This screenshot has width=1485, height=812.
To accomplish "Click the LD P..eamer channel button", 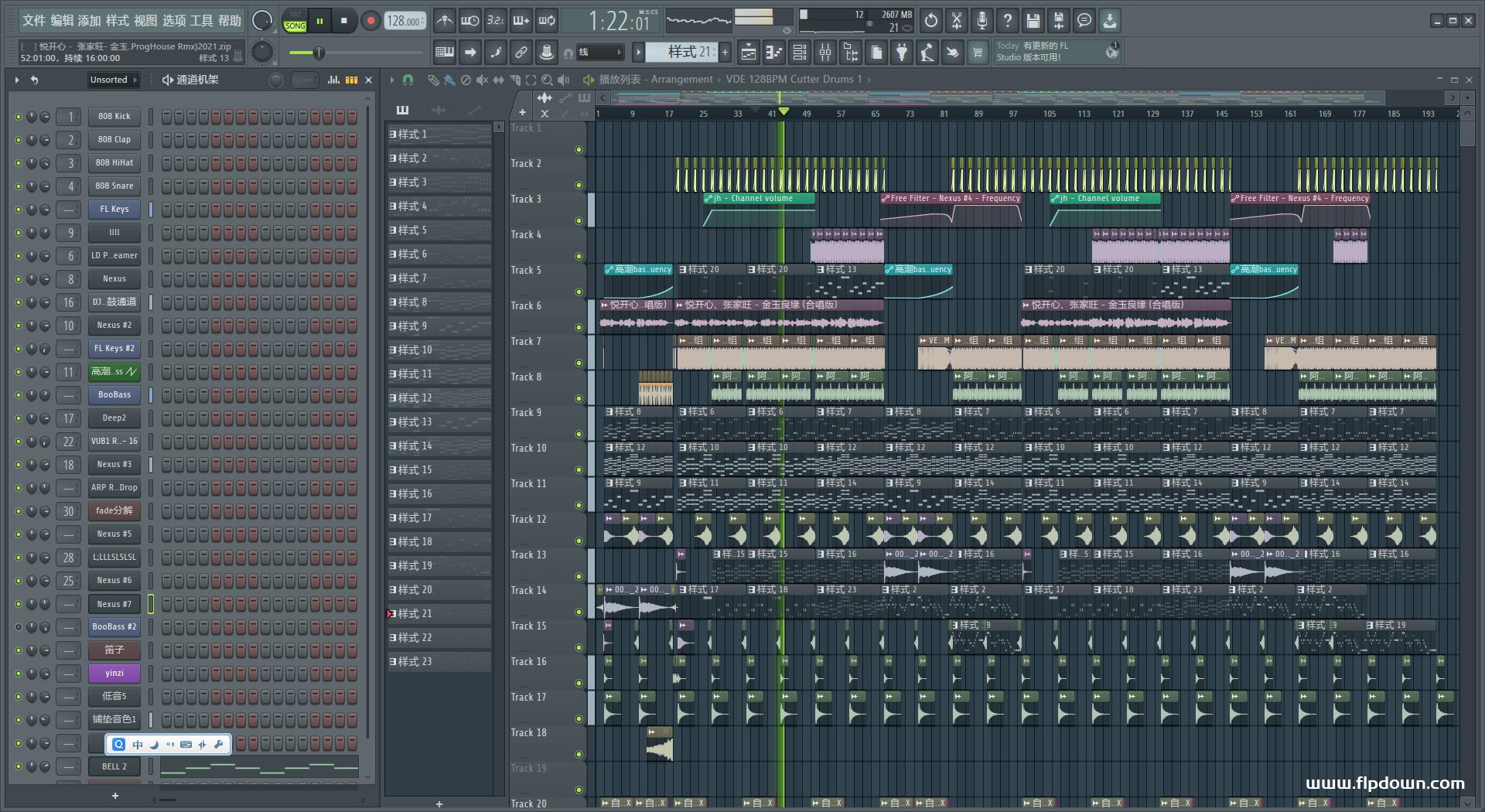I will [x=114, y=256].
